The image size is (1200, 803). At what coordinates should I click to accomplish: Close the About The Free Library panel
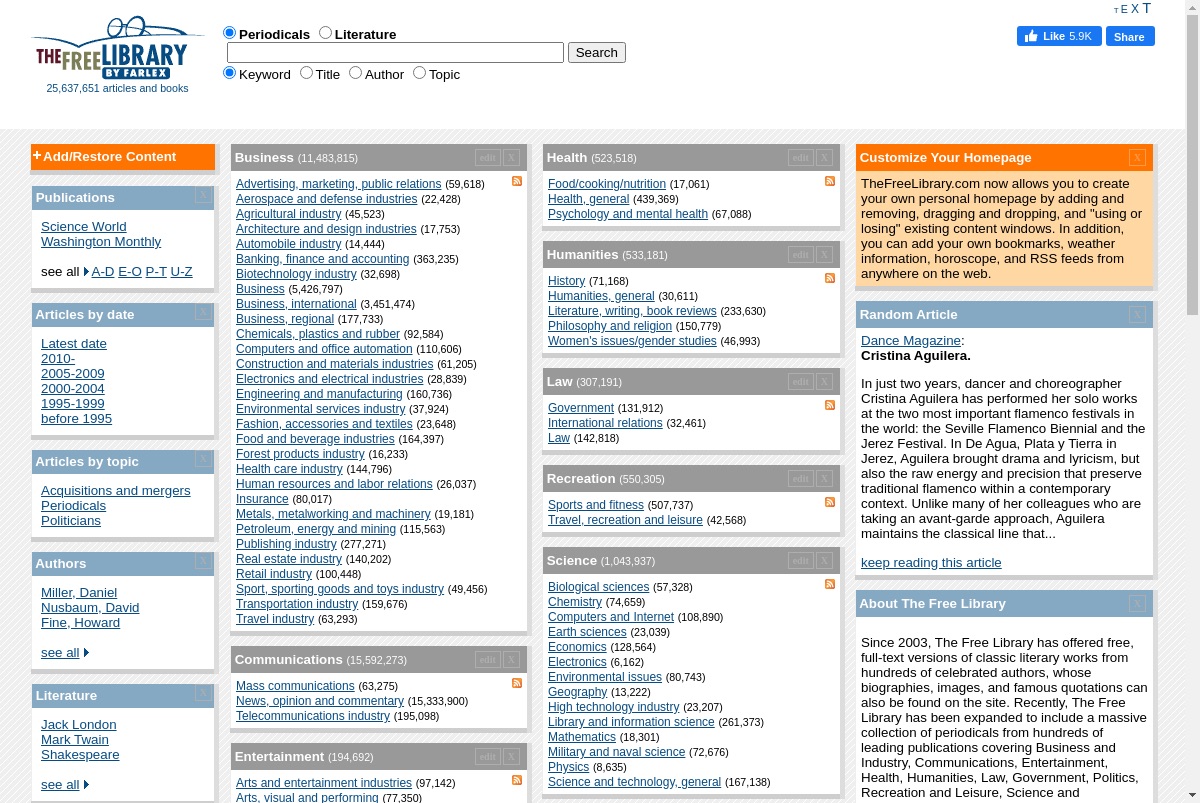click(x=1137, y=603)
